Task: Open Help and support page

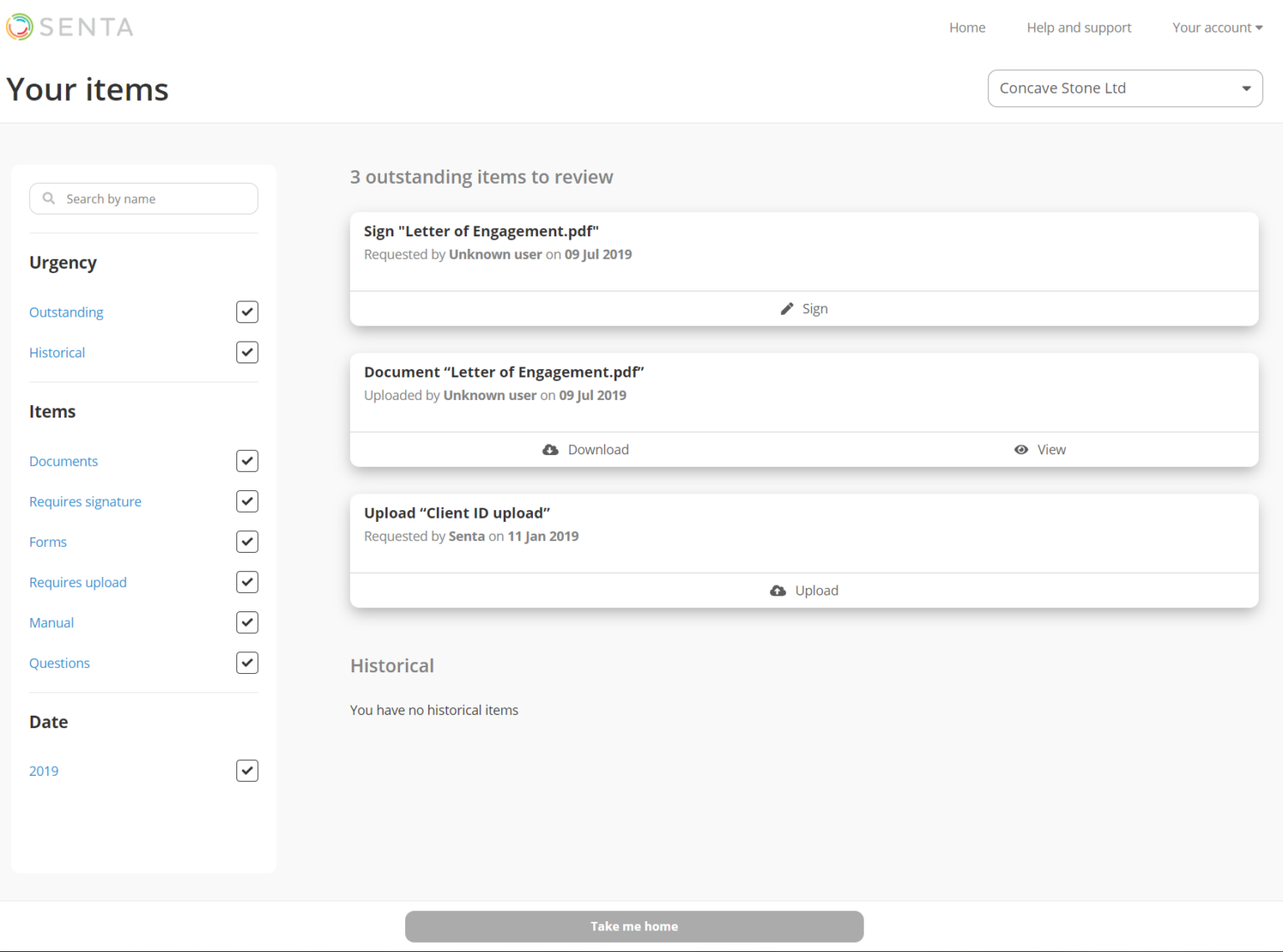Action: pyautogui.click(x=1078, y=28)
